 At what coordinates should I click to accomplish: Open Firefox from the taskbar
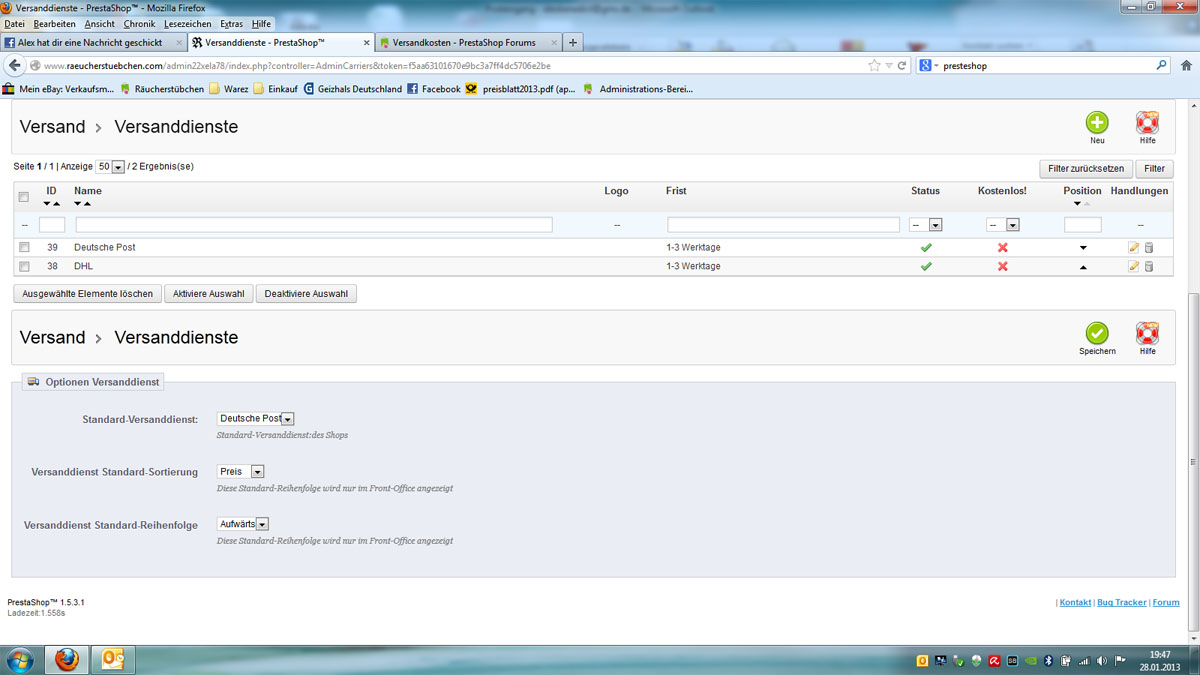click(67, 660)
